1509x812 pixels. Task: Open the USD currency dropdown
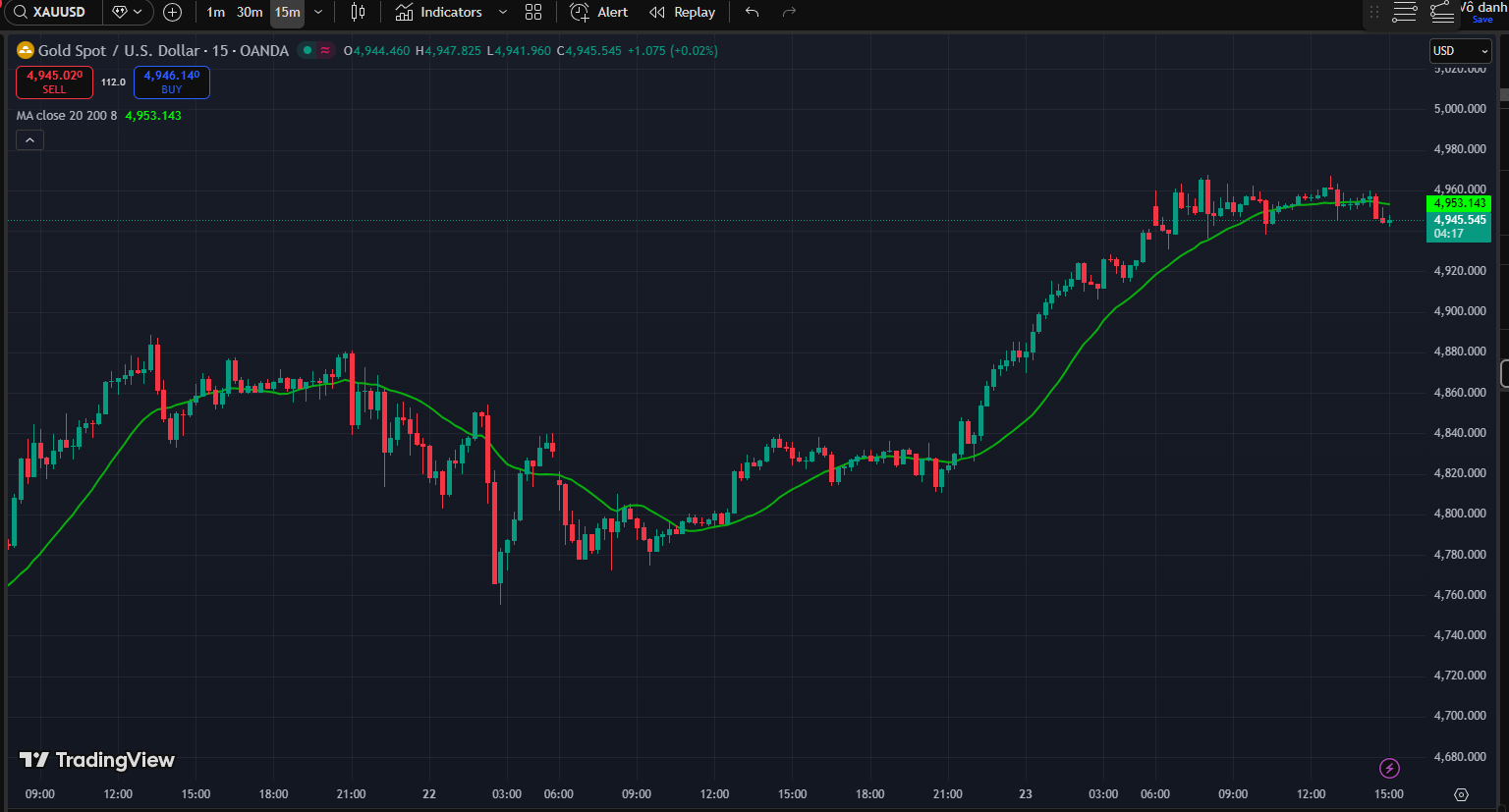[x=1460, y=51]
